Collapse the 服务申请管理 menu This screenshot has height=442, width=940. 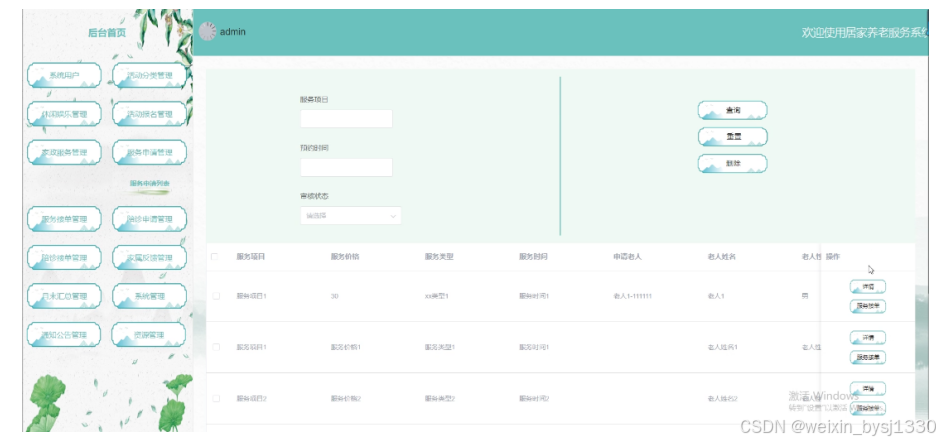click(149, 152)
